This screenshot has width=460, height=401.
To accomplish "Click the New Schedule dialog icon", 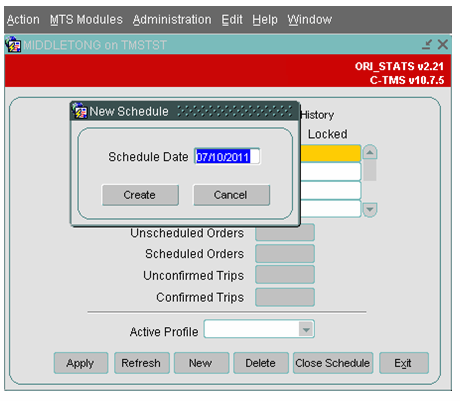I will [x=80, y=111].
